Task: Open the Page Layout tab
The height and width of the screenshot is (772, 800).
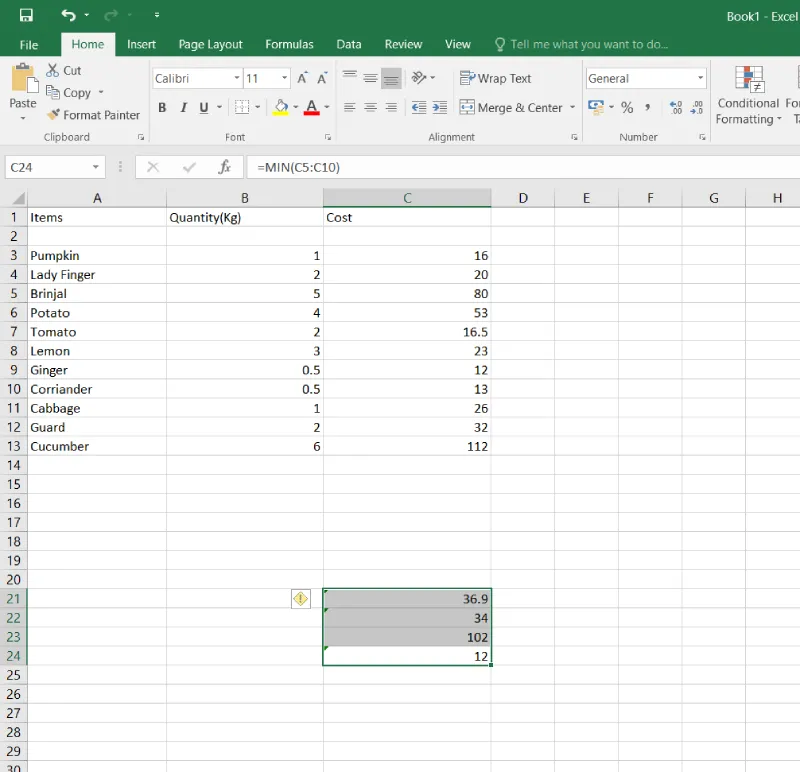Action: [x=210, y=44]
